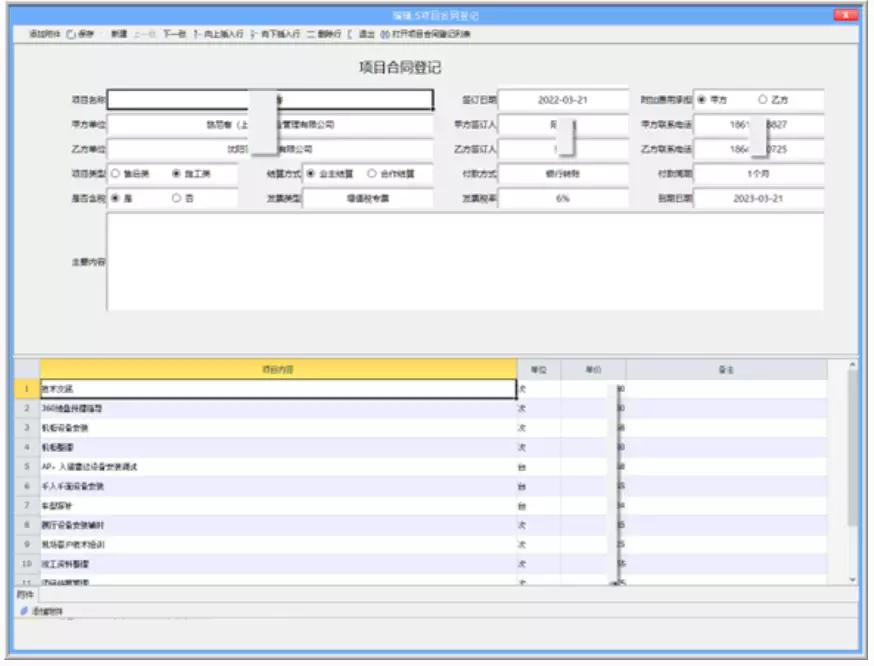Viewport: 874px width, 666px height.
Task: Open the 发票类型 field showing 增值税专票
Action: tap(367, 198)
